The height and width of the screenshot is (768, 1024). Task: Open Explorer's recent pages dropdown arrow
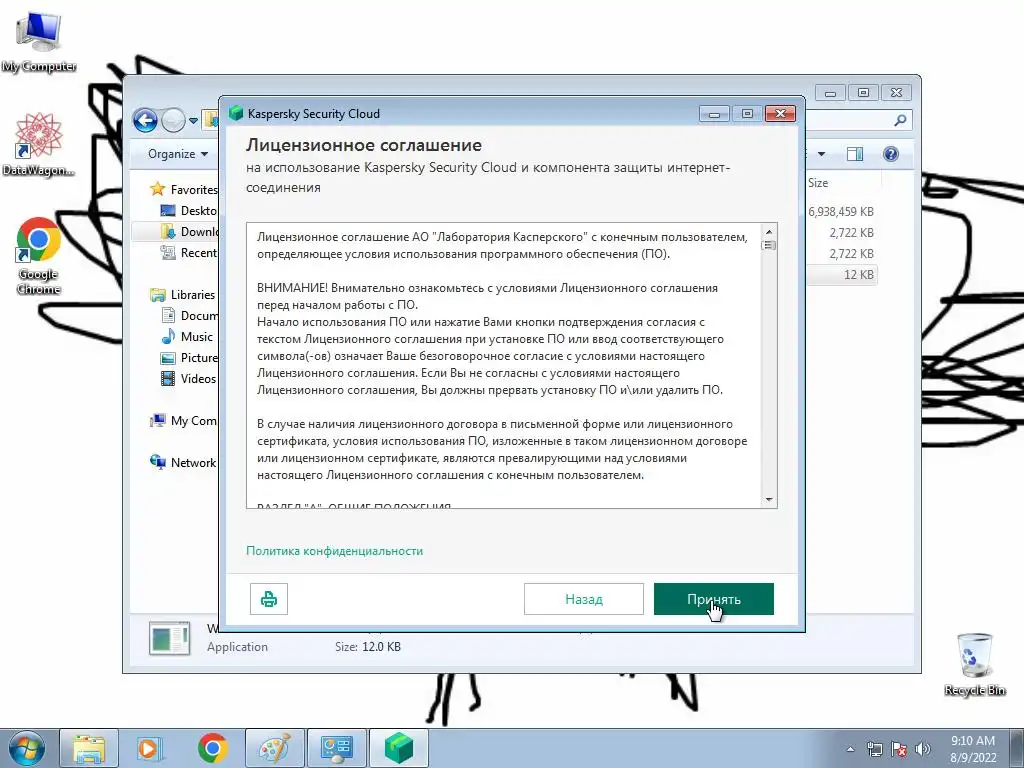coord(193,121)
